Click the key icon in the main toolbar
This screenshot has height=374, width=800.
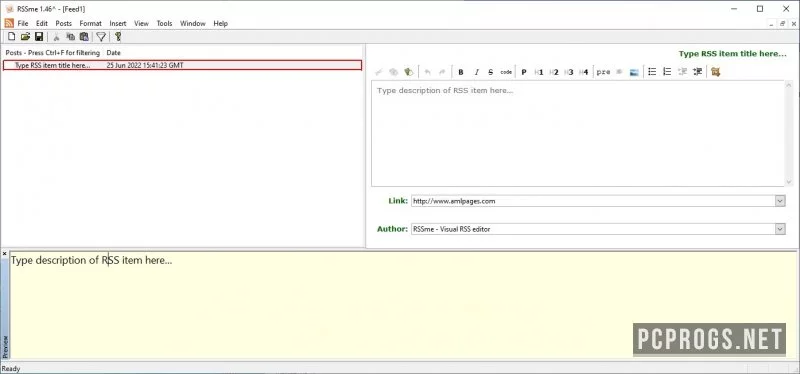[118, 37]
